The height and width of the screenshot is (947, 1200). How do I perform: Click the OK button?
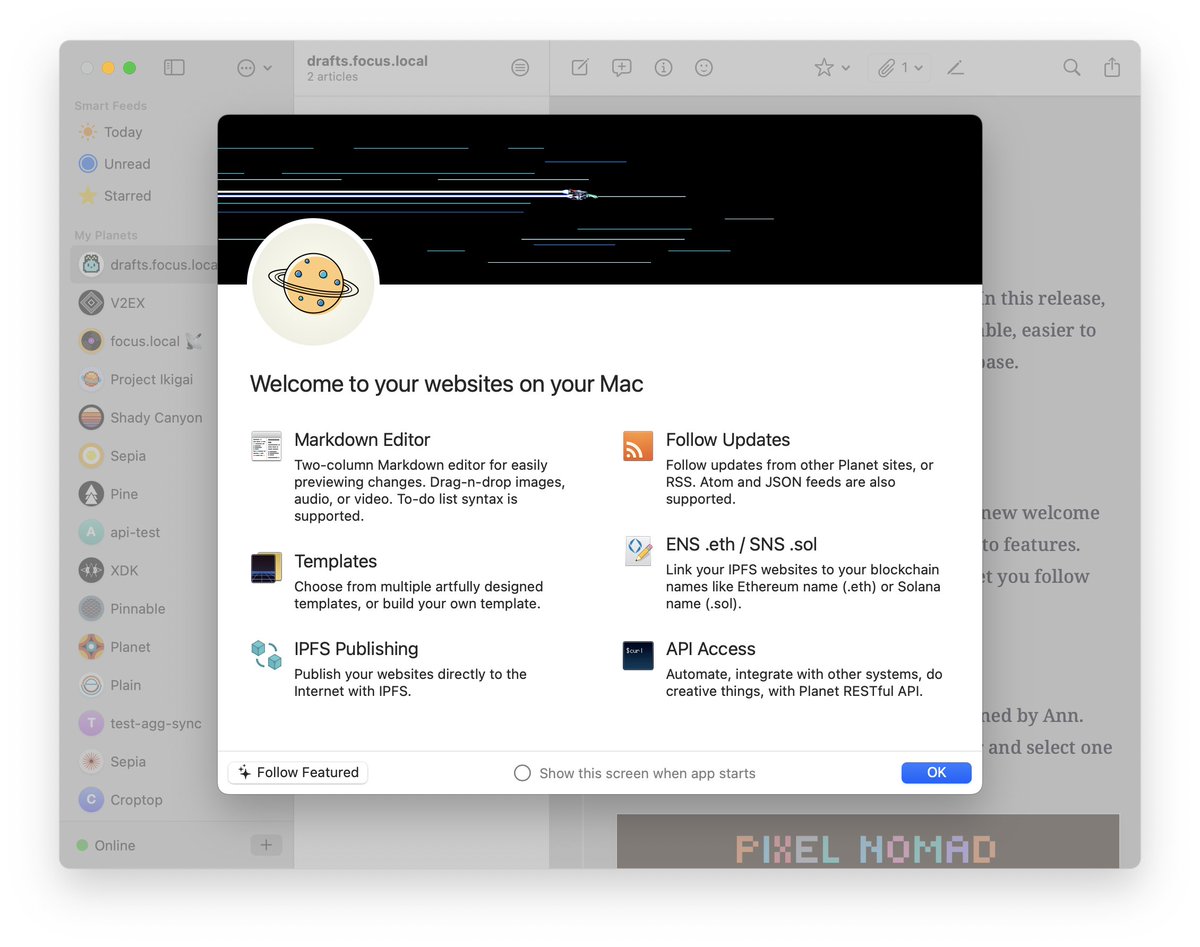(x=936, y=773)
